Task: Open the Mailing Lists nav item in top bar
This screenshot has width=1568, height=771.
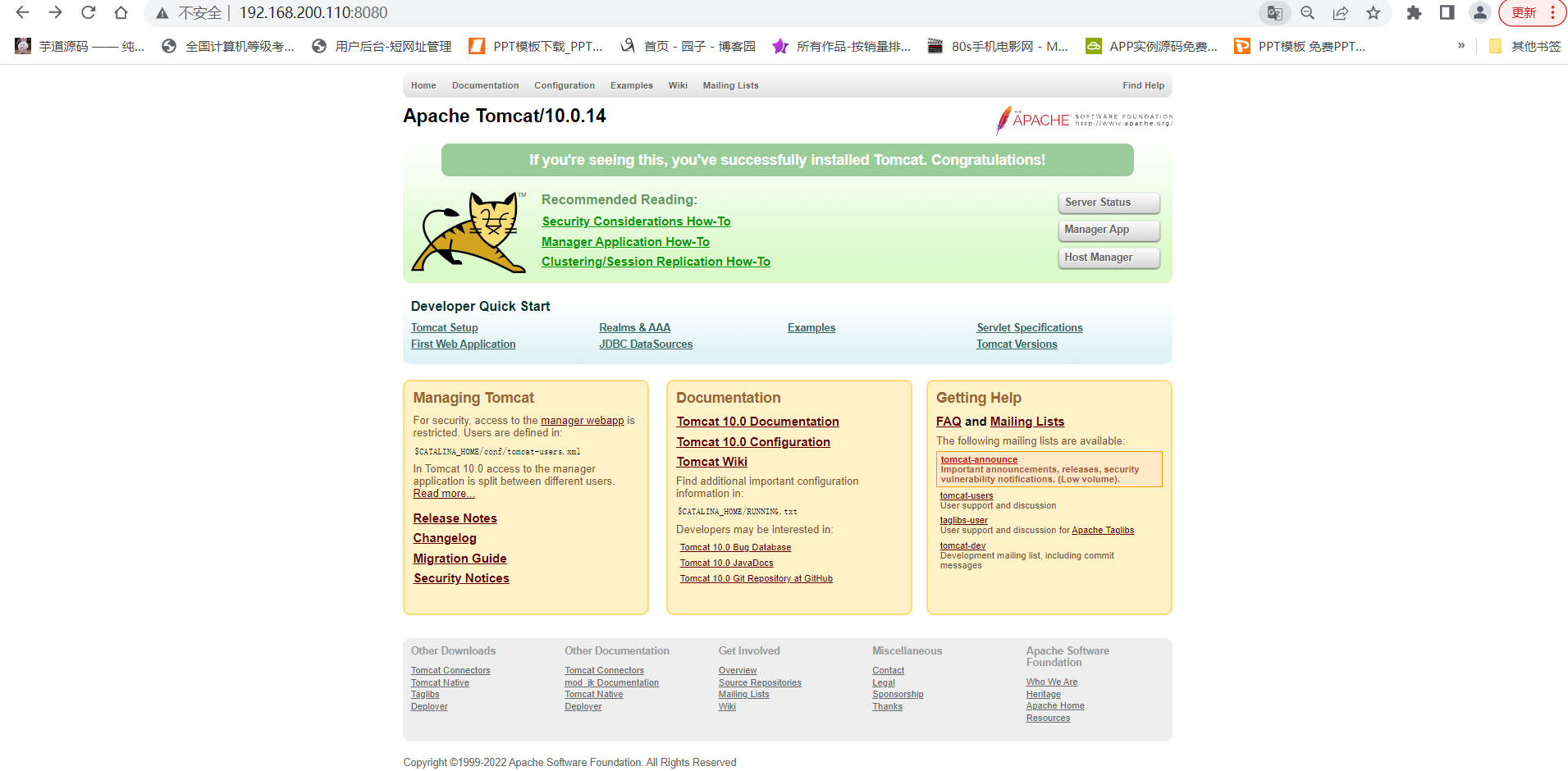Action: [730, 85]
